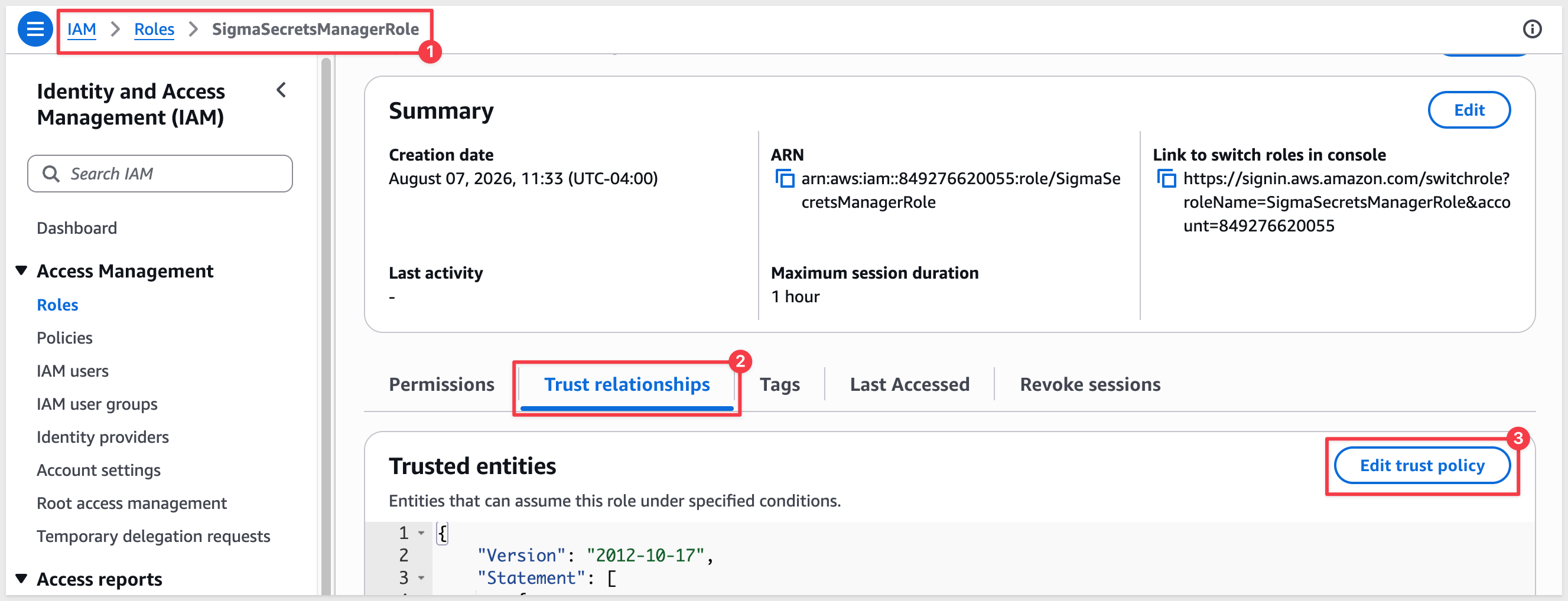This screenshot has height=601, width=1568.
Task: Open Root access management page
Action: pos(132,503)
